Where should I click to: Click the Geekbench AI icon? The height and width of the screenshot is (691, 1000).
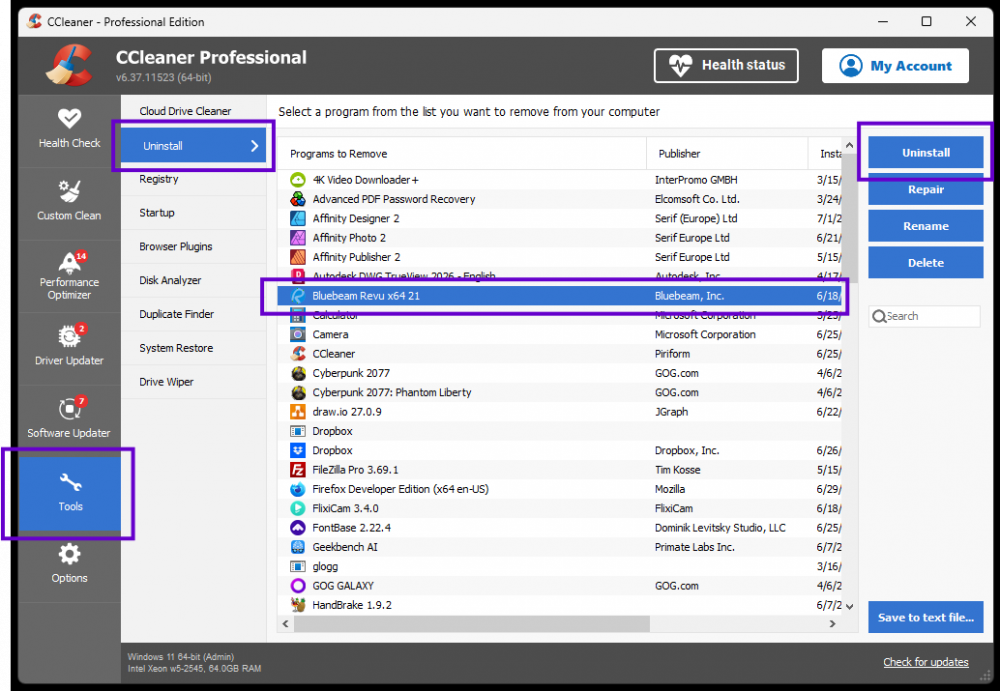tap(298, 547)
